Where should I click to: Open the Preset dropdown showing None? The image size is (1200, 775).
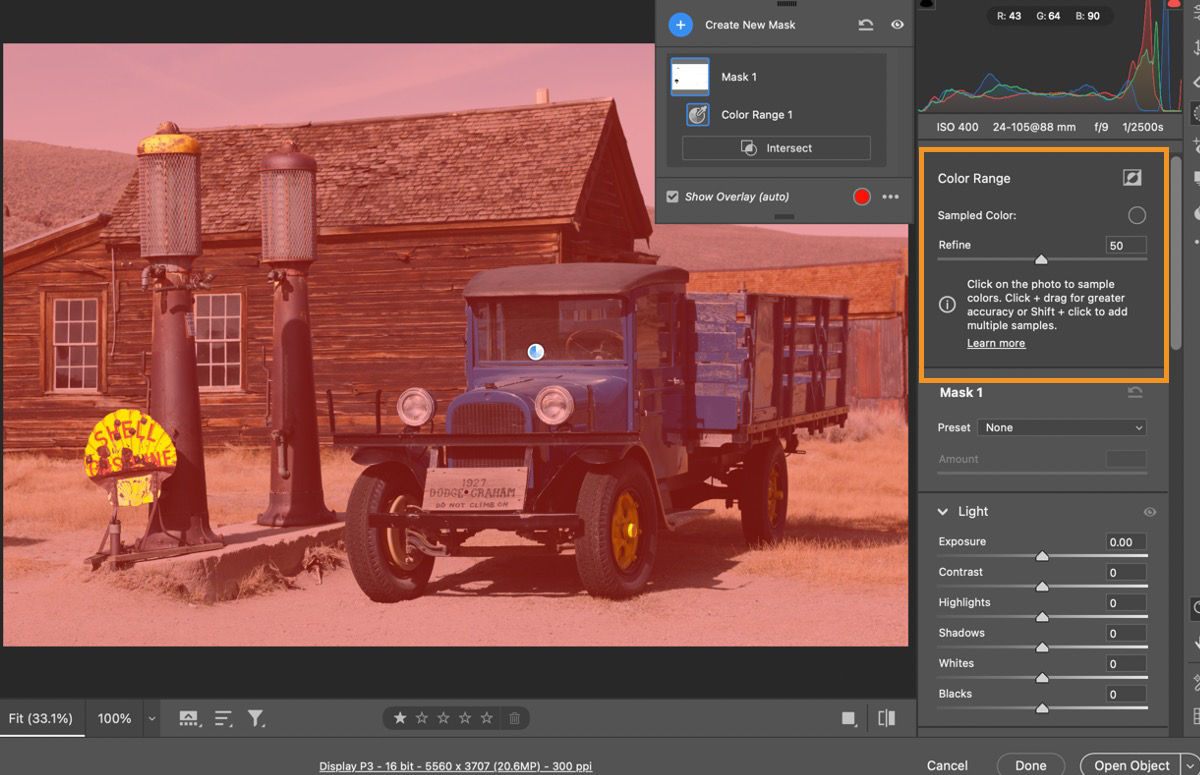(1061, 427)
